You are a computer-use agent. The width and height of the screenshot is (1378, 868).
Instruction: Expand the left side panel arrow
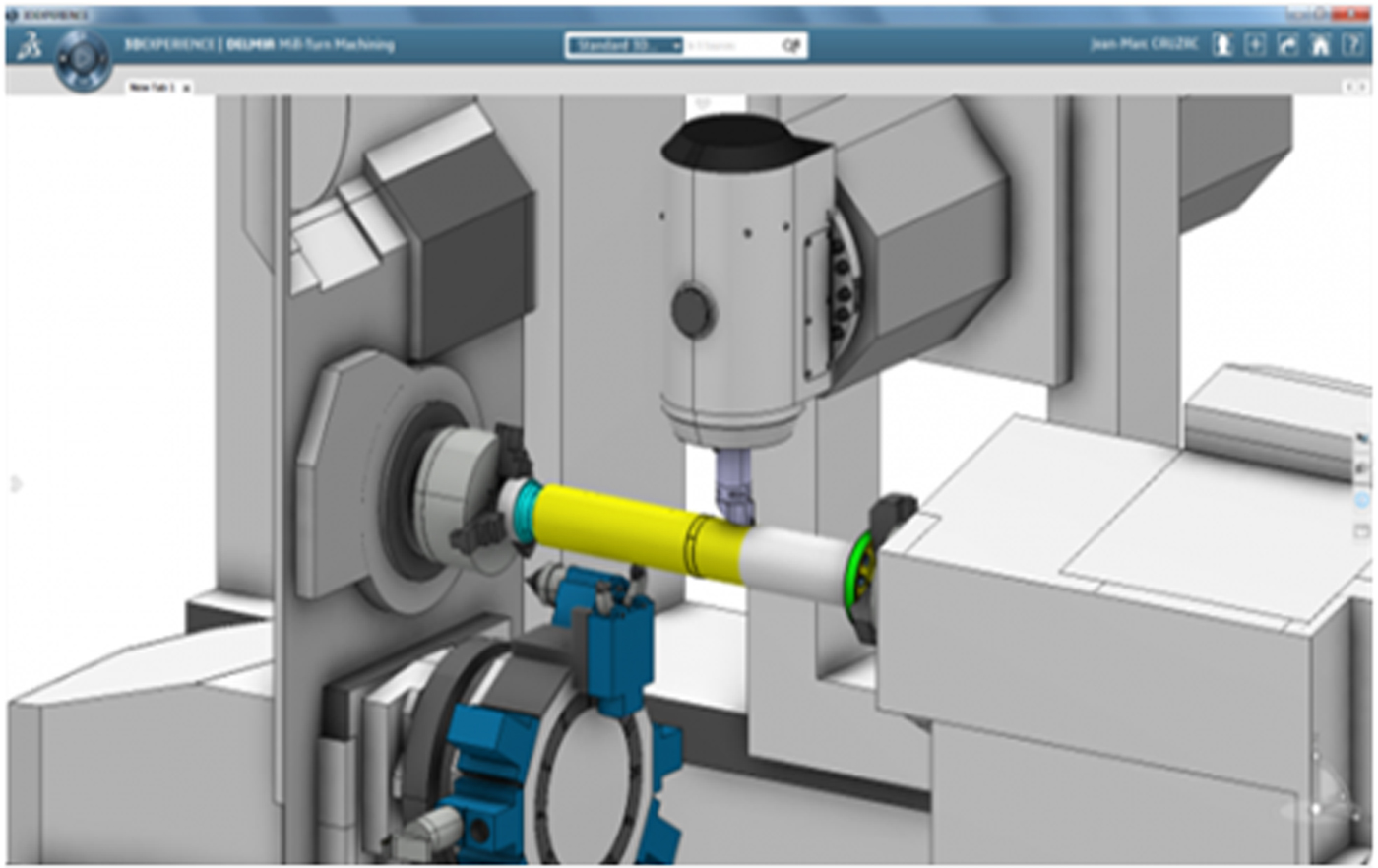15,483
